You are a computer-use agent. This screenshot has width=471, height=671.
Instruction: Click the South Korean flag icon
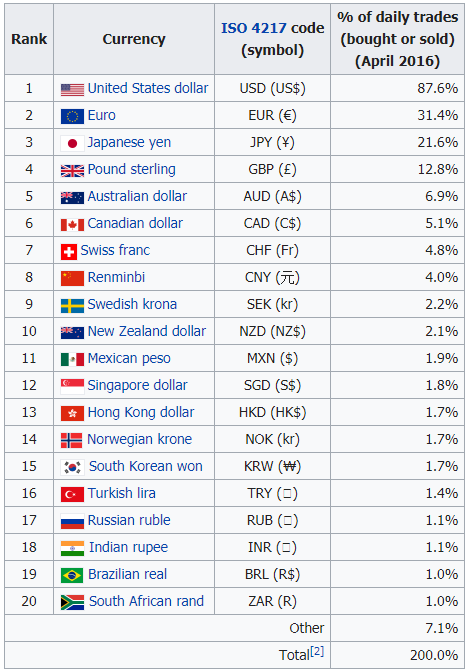(x=72, y=467)
